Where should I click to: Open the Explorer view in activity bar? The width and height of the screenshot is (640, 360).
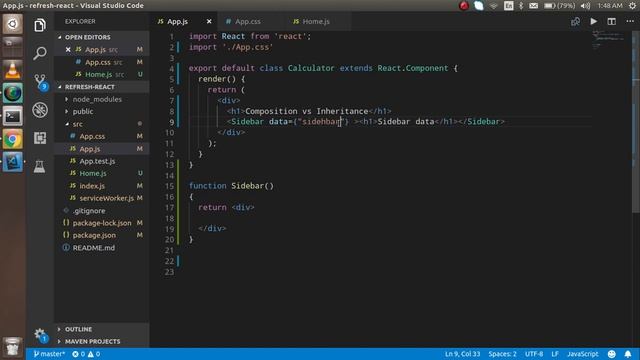tap(40, 25)
